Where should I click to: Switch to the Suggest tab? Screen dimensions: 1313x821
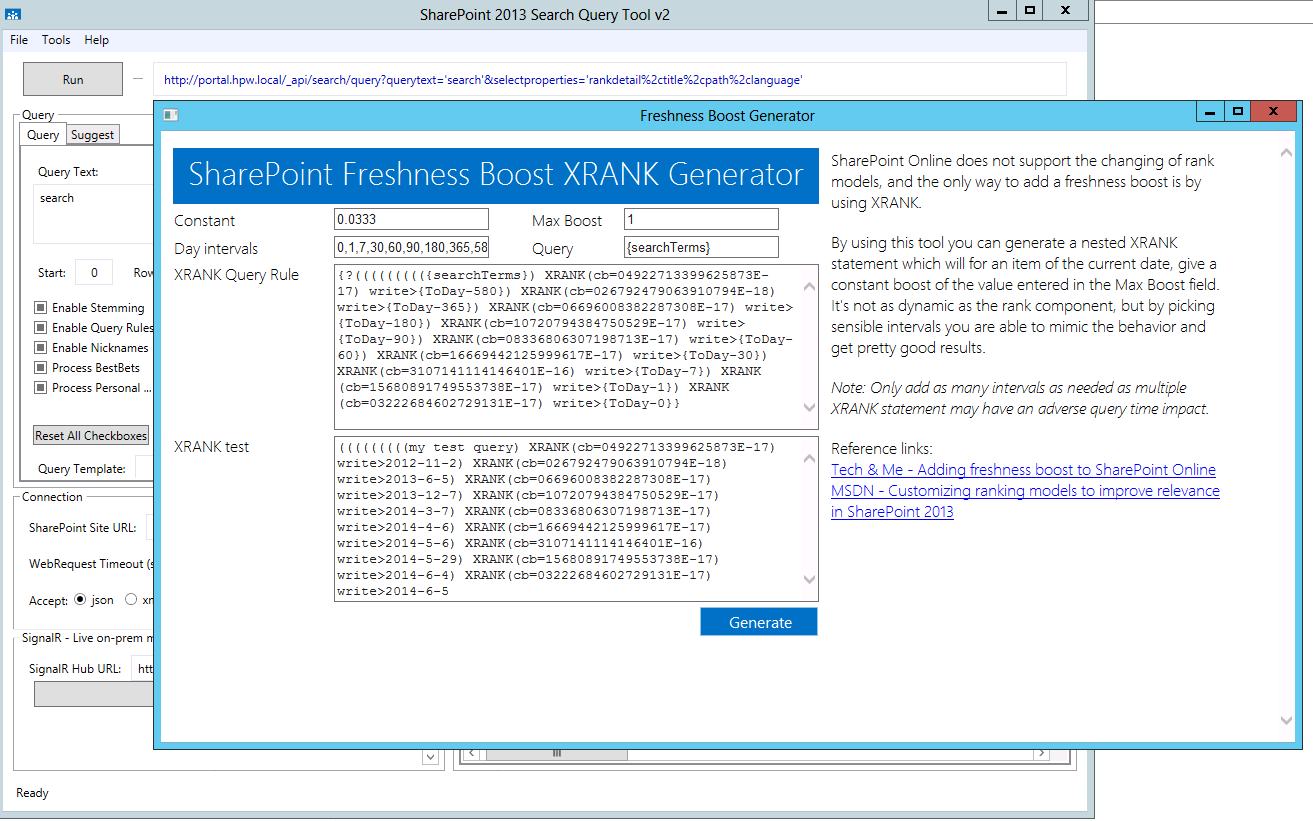[x=92, y=135]
